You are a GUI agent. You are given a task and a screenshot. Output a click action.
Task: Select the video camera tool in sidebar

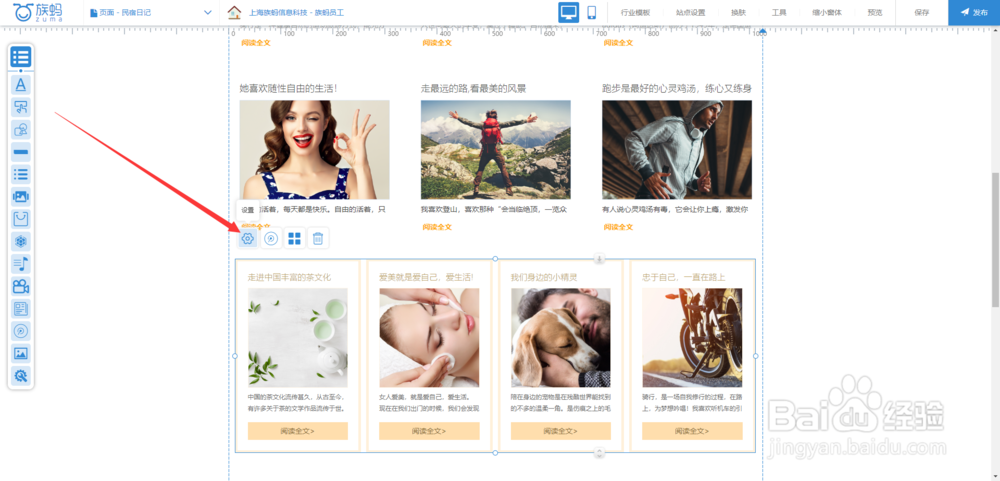pyautogui.click(x=20, y=286)
